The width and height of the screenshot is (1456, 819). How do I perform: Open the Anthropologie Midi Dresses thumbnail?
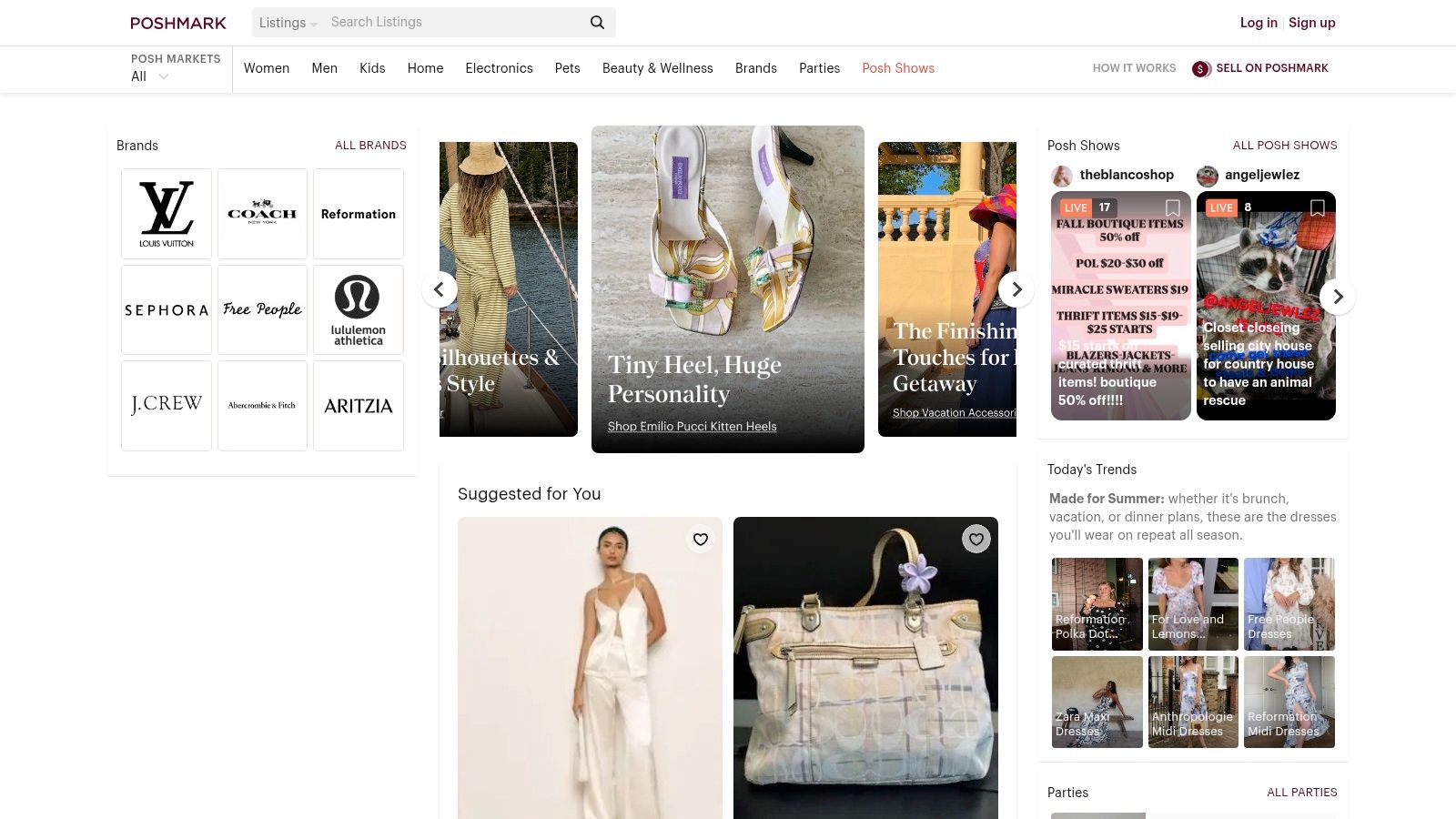1193,702
